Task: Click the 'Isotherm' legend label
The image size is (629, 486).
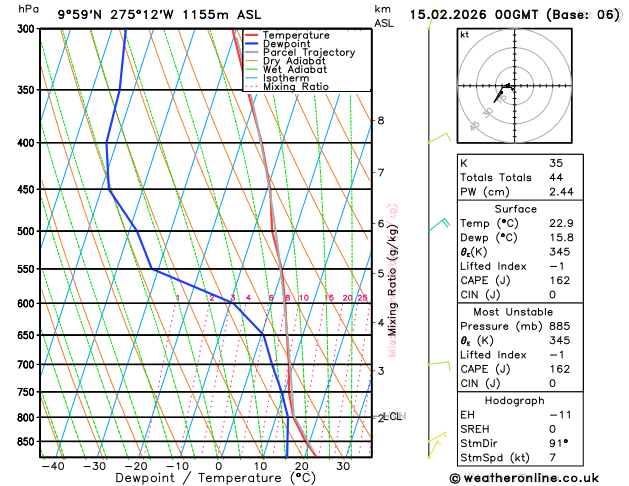Action: click(286, 78)
